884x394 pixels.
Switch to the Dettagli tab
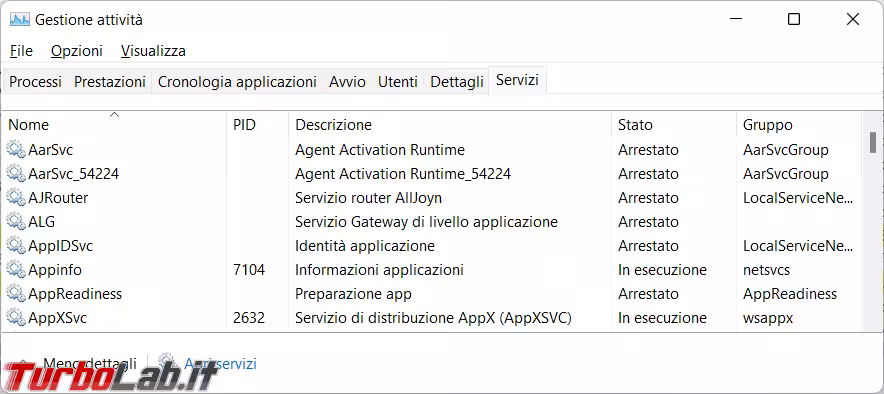click(457, 82)
